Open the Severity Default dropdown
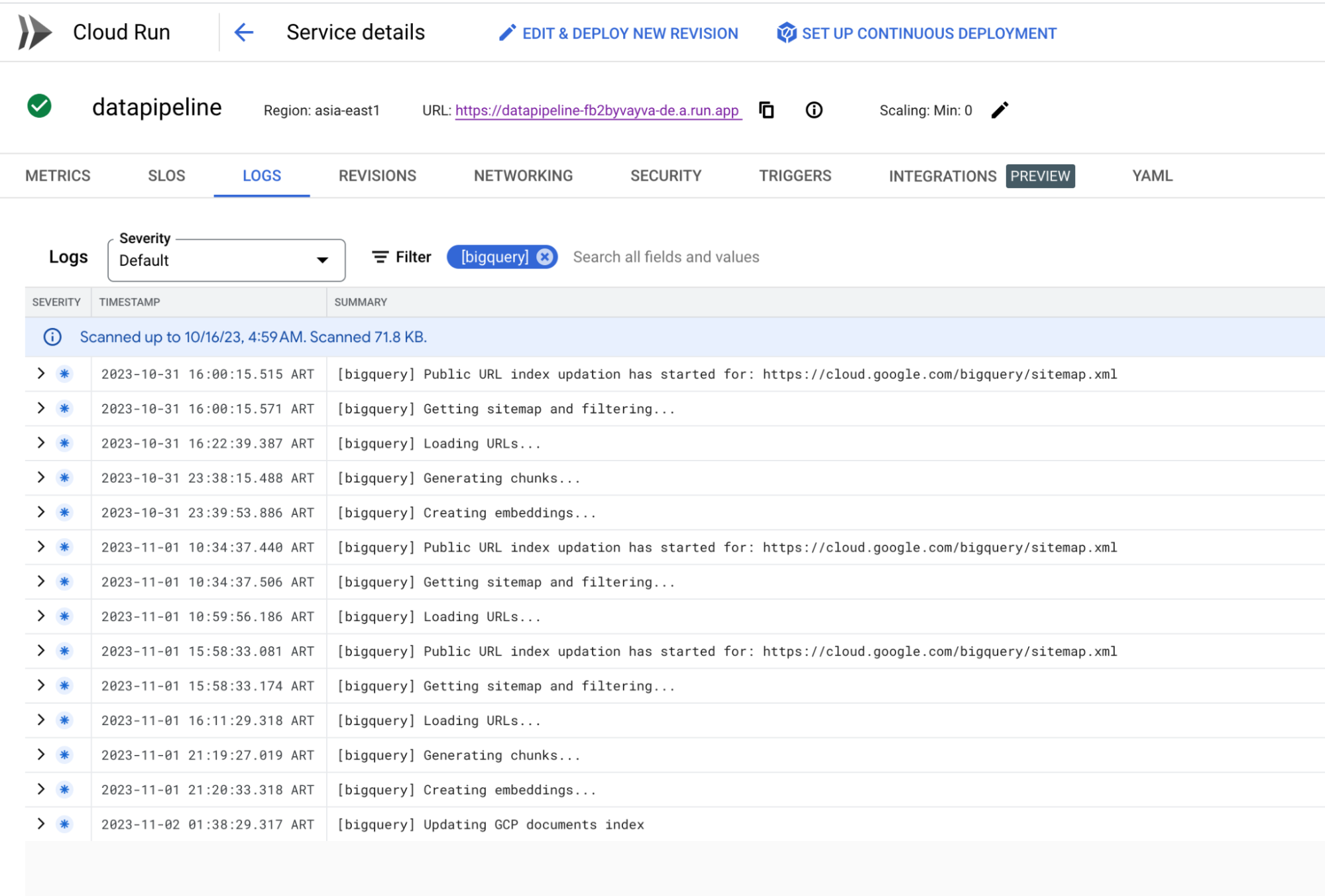The image size is (1325, 896). (x=226, y=260)
